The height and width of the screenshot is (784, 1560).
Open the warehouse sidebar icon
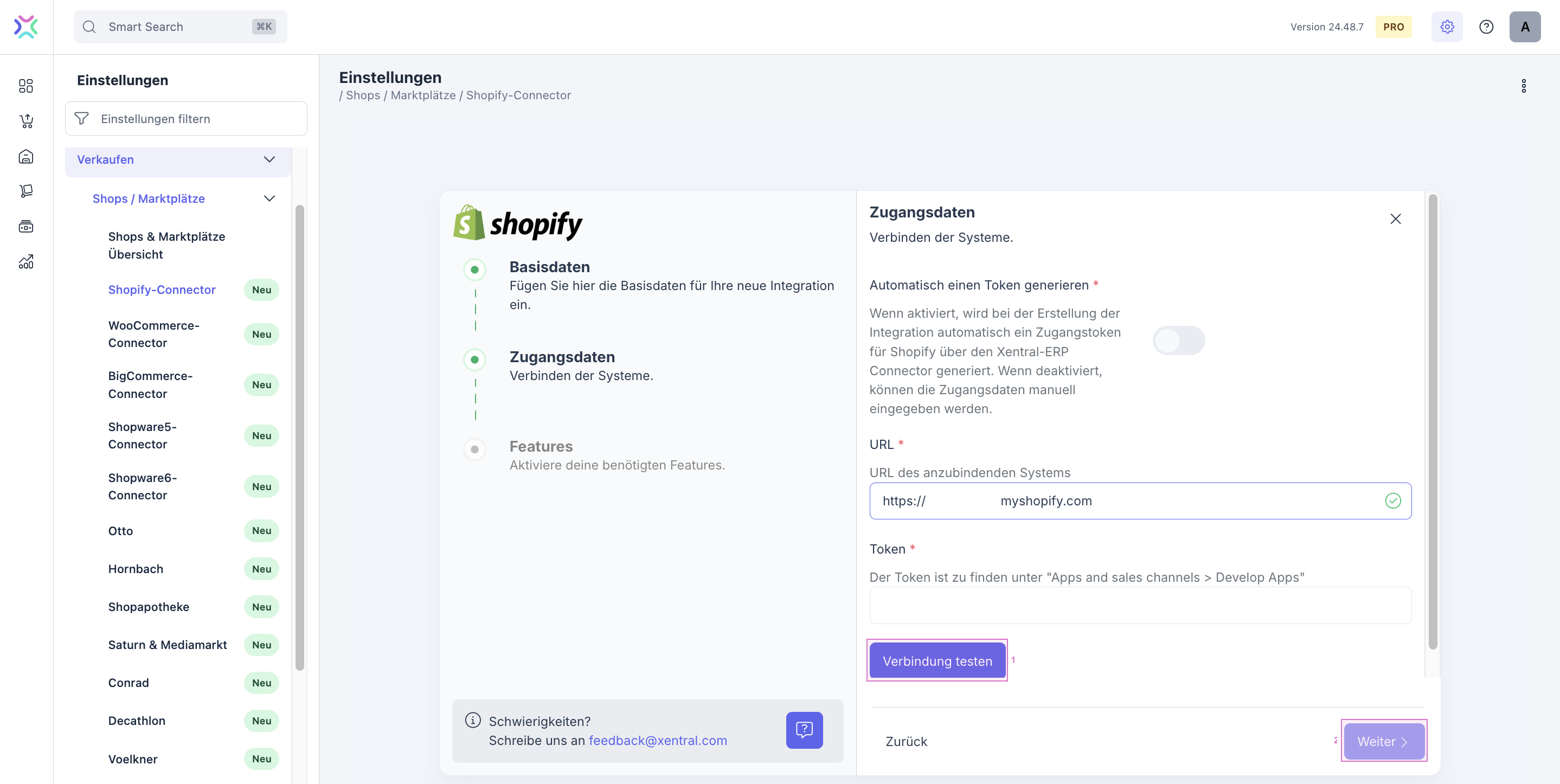26,157
